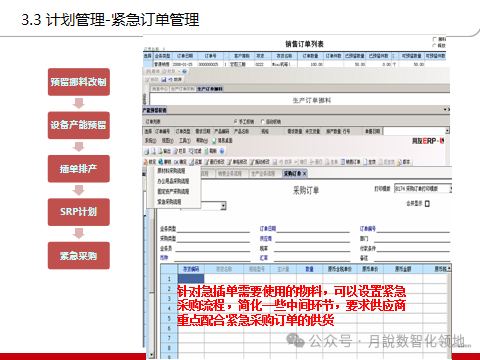
Task: Select the 自动核销 radio button
Action: [262, 122]
